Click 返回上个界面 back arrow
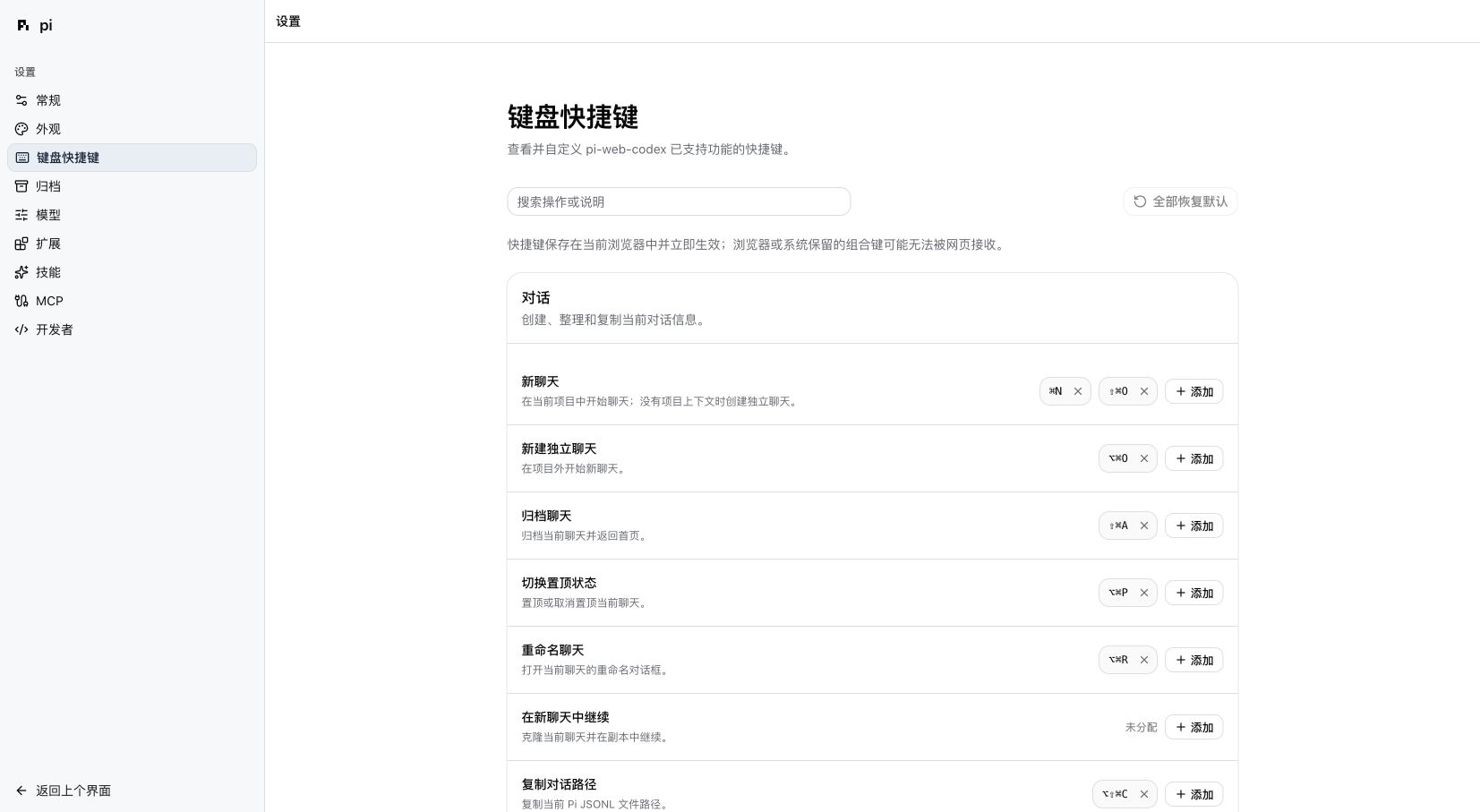This screenshot has width=1480, height=812. pyautogui.click(x=21, y=791)
